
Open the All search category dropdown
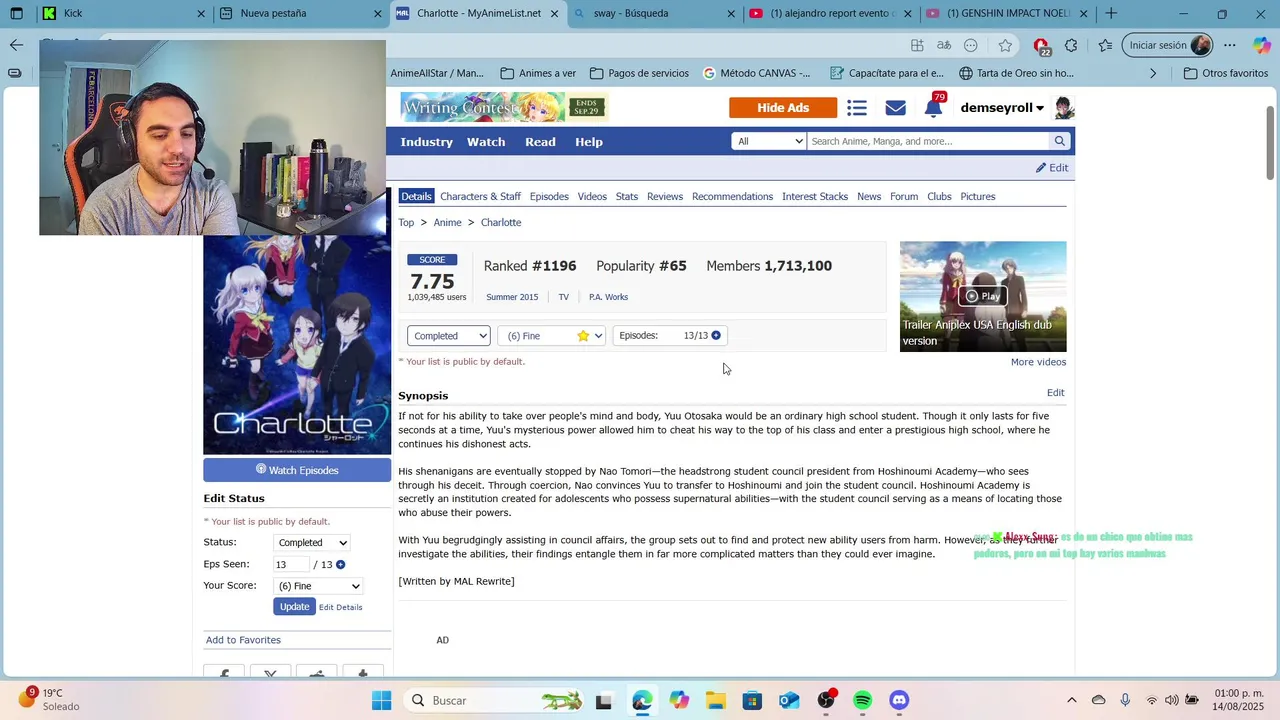[768, 141]
